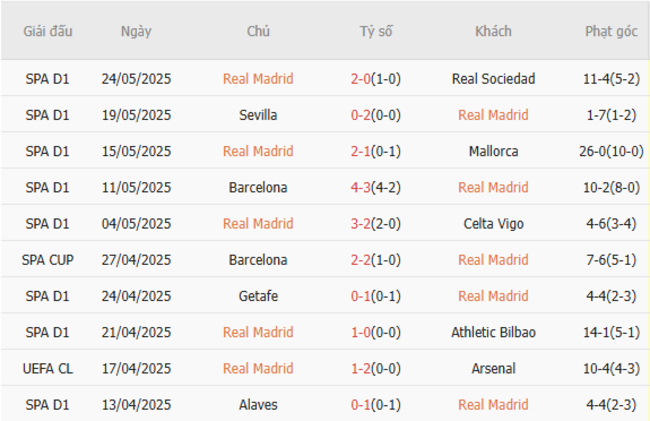Click the Giải đấu column header

click(x=47, y=31)
